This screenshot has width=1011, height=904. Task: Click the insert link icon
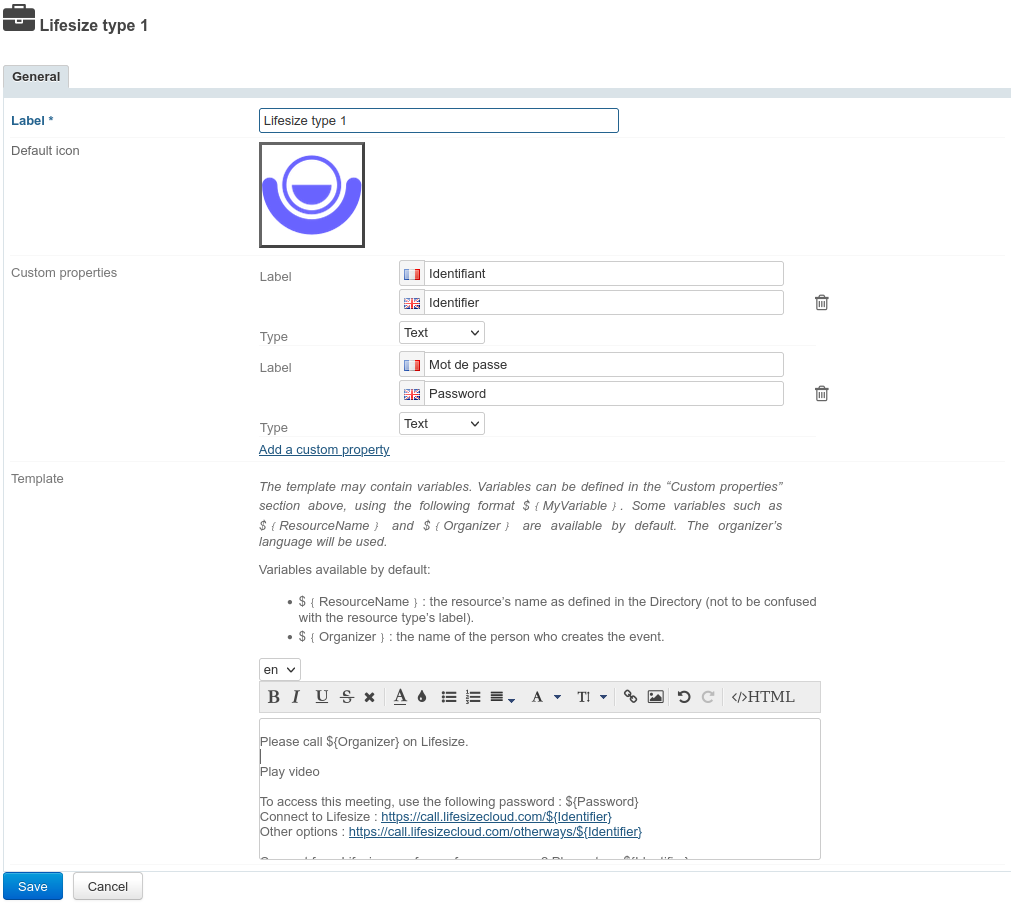tap(630, 697)
